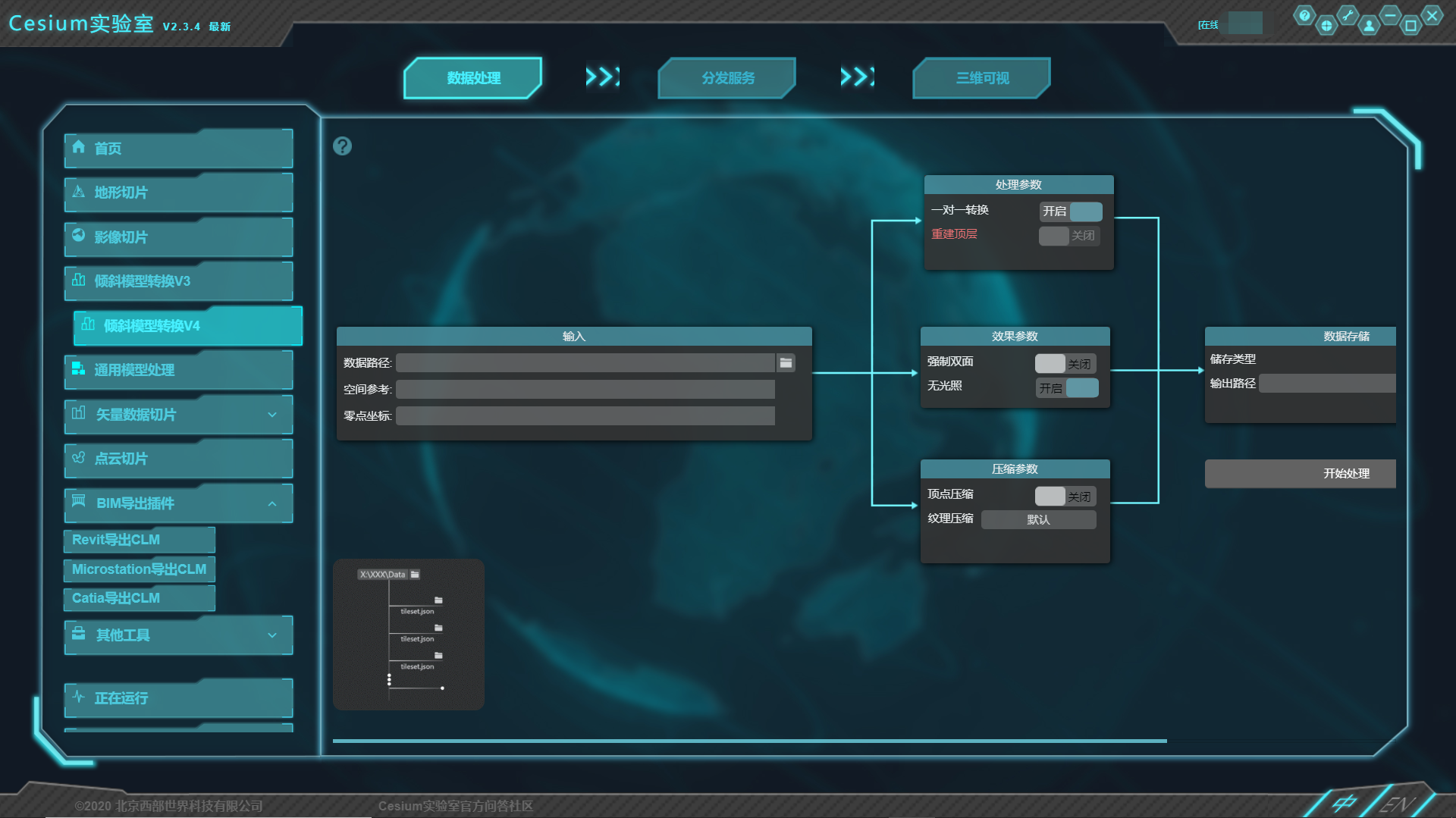Click the folder icon next to X:\XXX\Data
Screen dimensions: 1456x818
coord(415,575)
